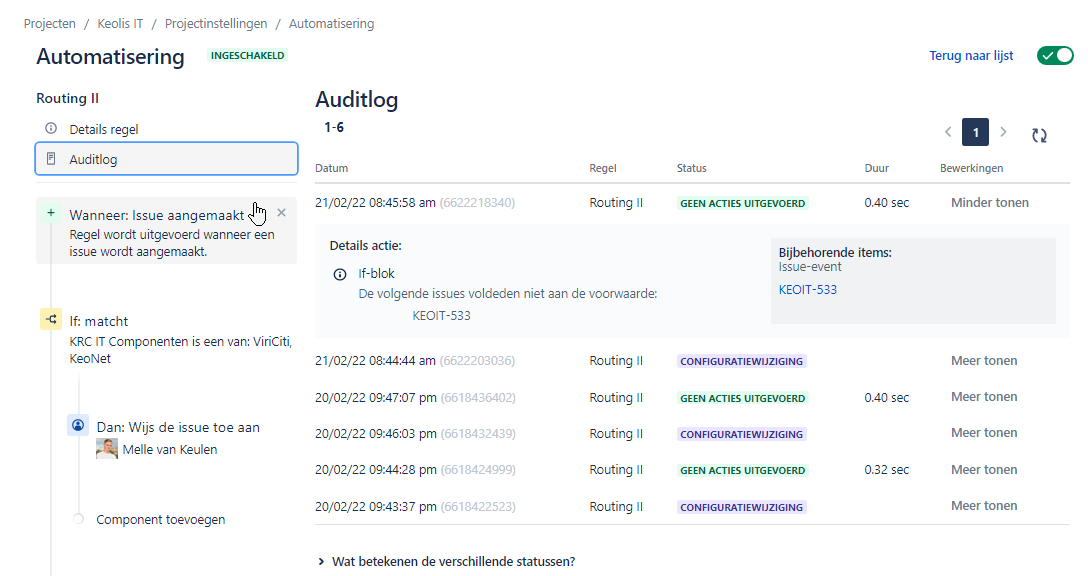The height and width of the screenshot is (576, 1088).
Task: Click CONFIGURATIEWIJZIGING status at 08:44:44 am
Action: pyautogui.click(x=741, y=362)
